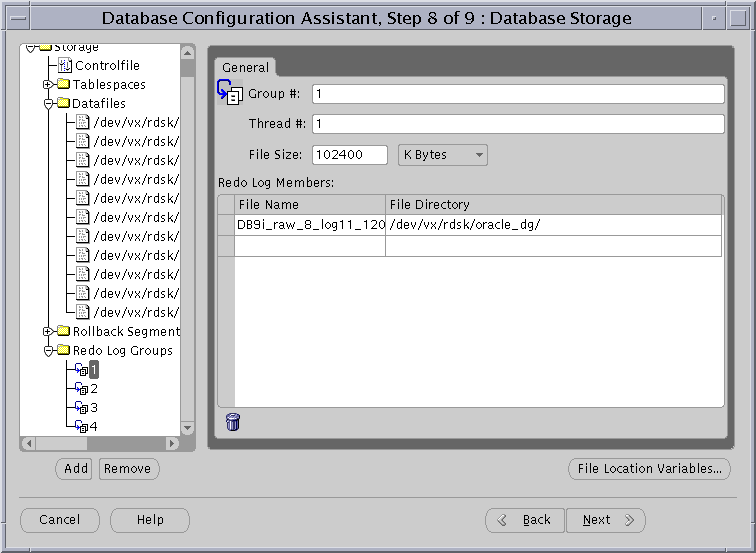
Task: Select the General tab
Action: pos(245,68)
